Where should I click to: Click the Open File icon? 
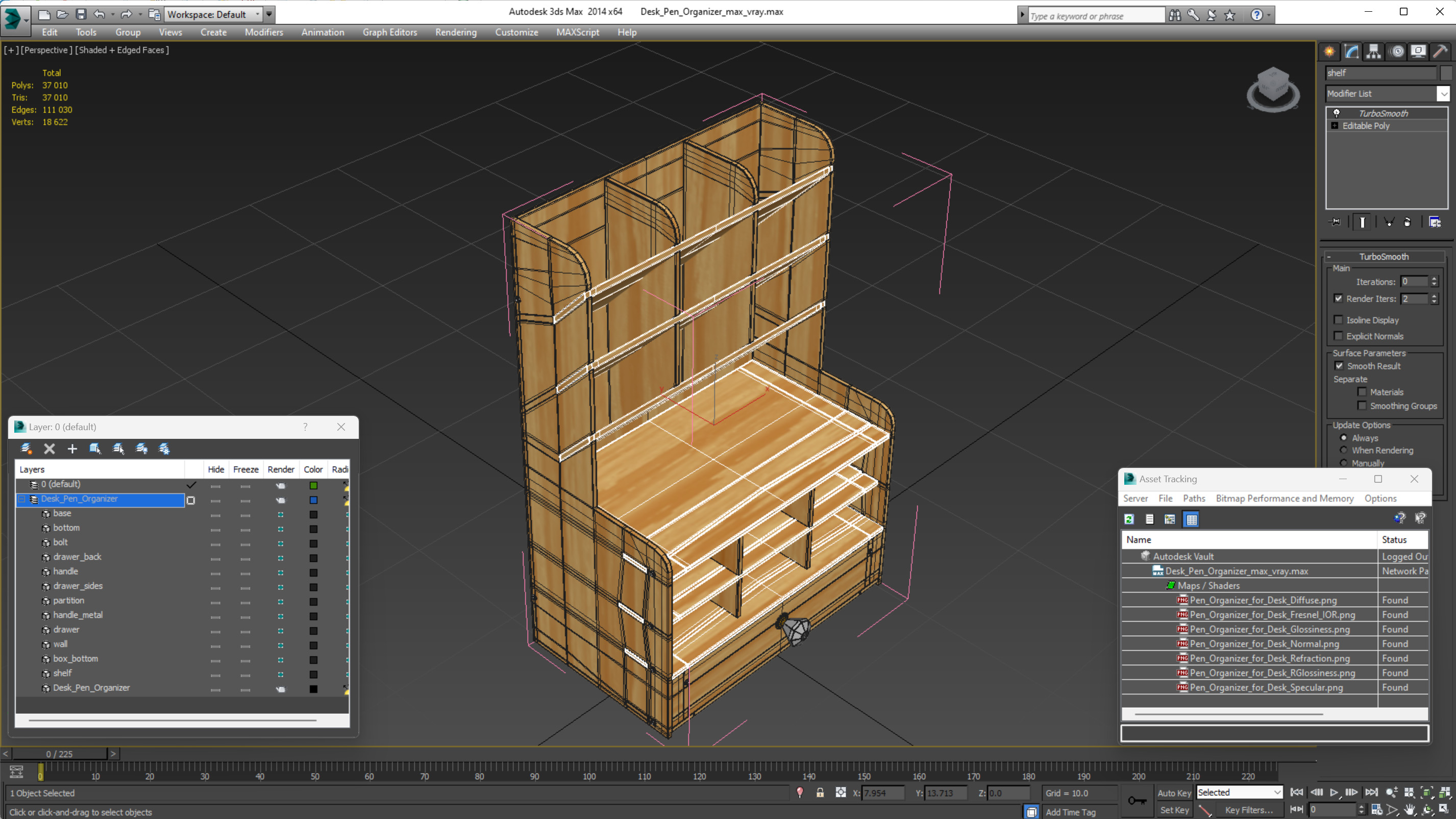tap(62, 14)
